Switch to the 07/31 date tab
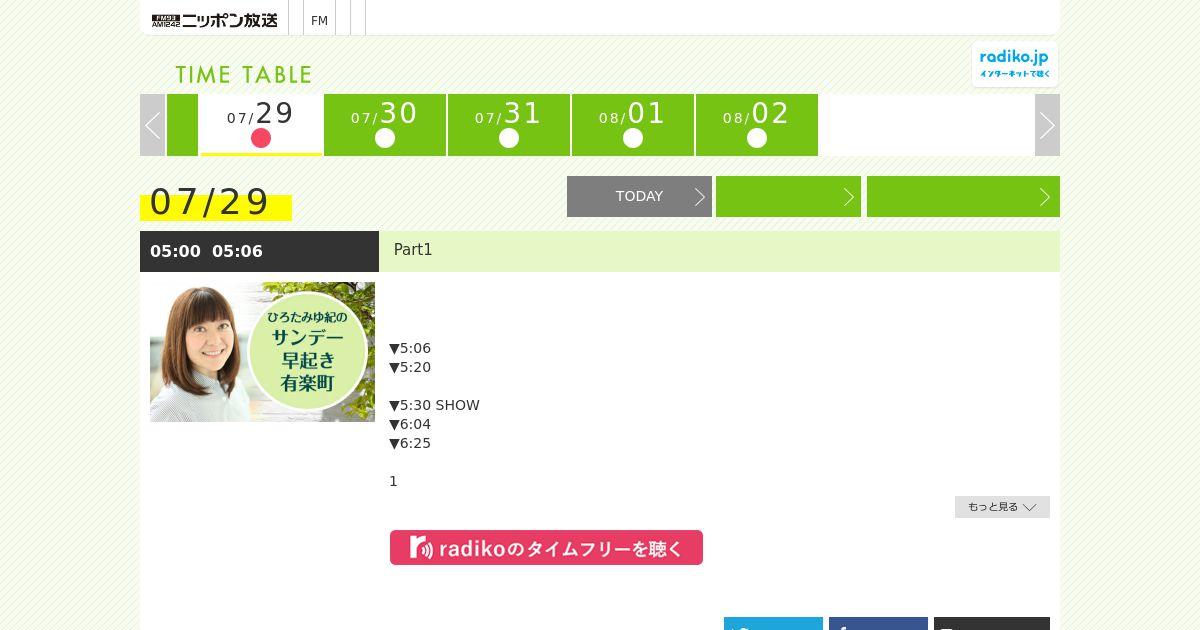 pyautogui.click(x=509, y=125)
